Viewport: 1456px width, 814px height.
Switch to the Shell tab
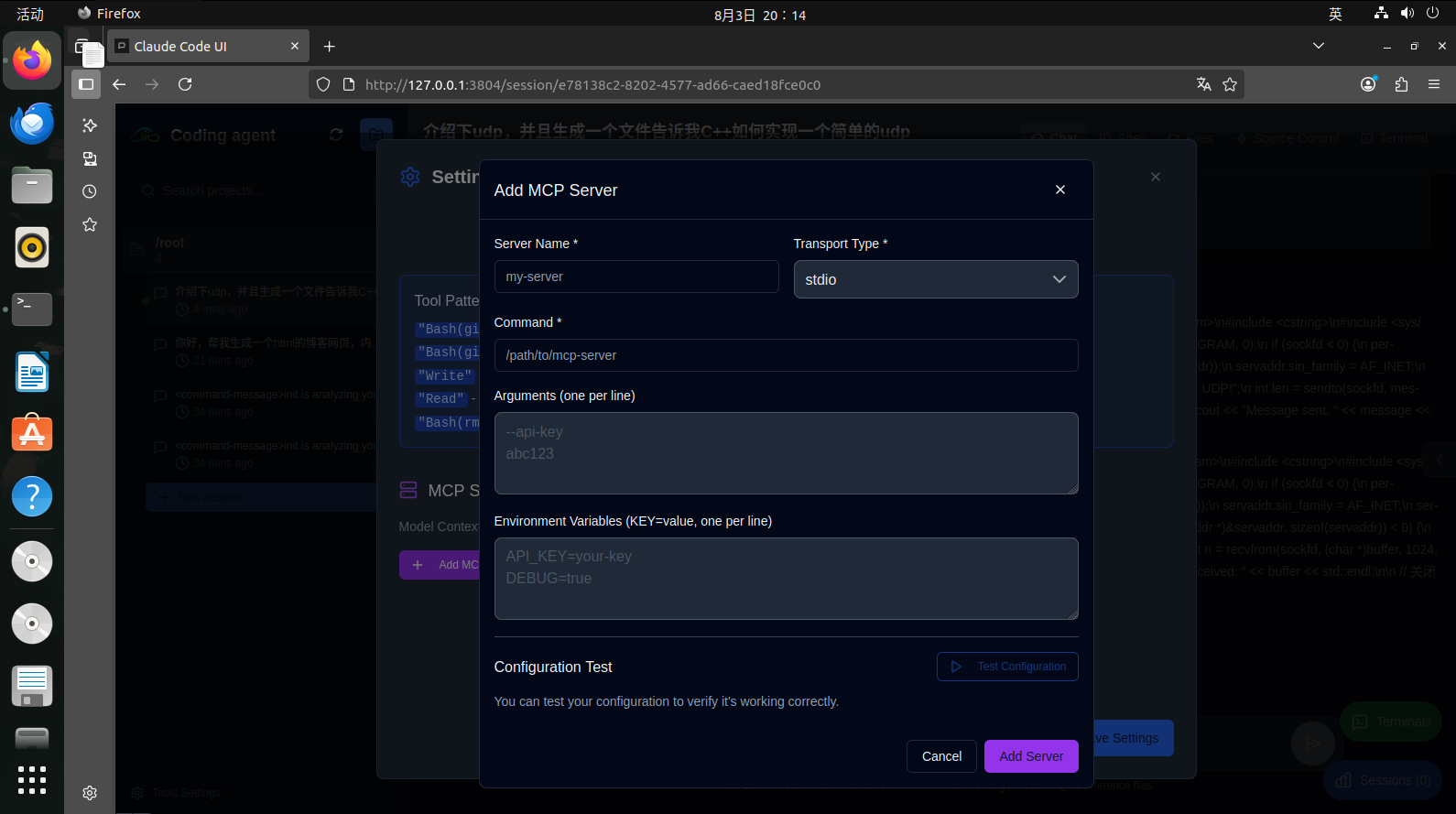pos(1124,138)
